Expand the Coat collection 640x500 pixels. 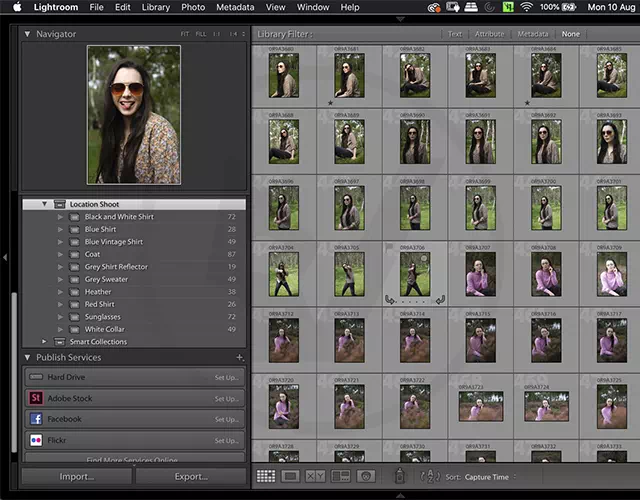point(60,254)
